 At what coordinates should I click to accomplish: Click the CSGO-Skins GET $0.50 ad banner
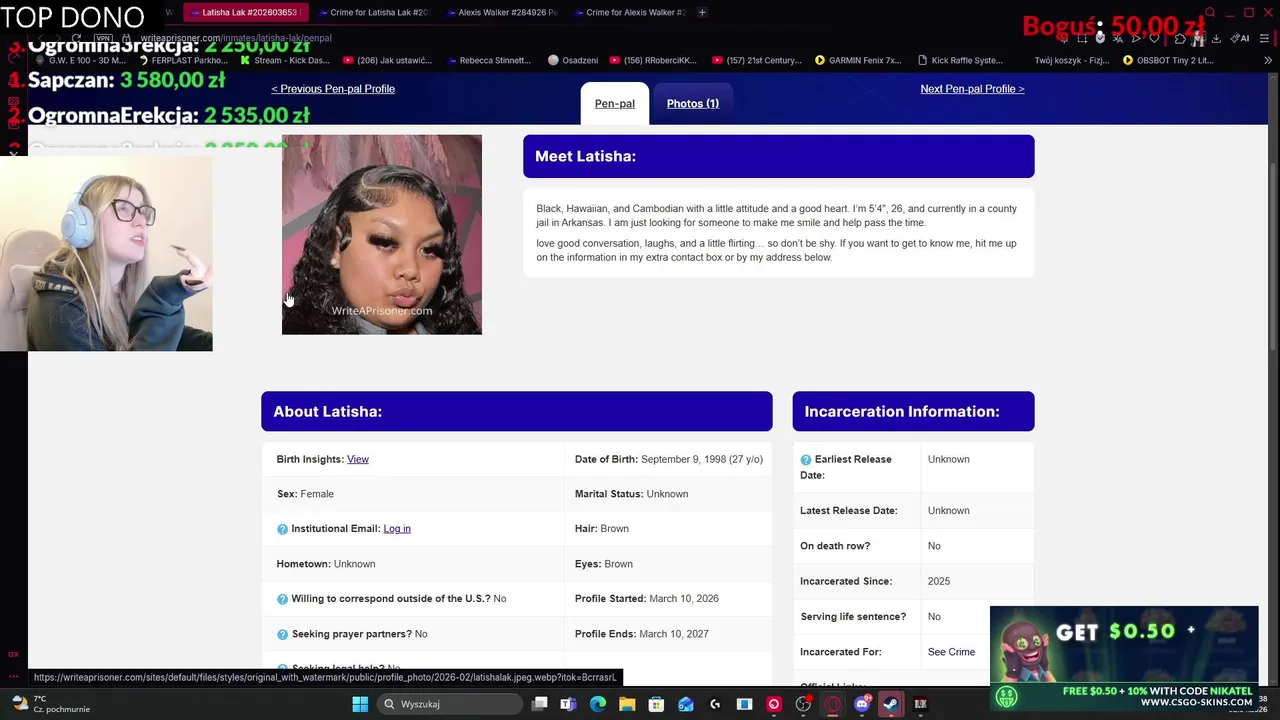coord(1124,658)
